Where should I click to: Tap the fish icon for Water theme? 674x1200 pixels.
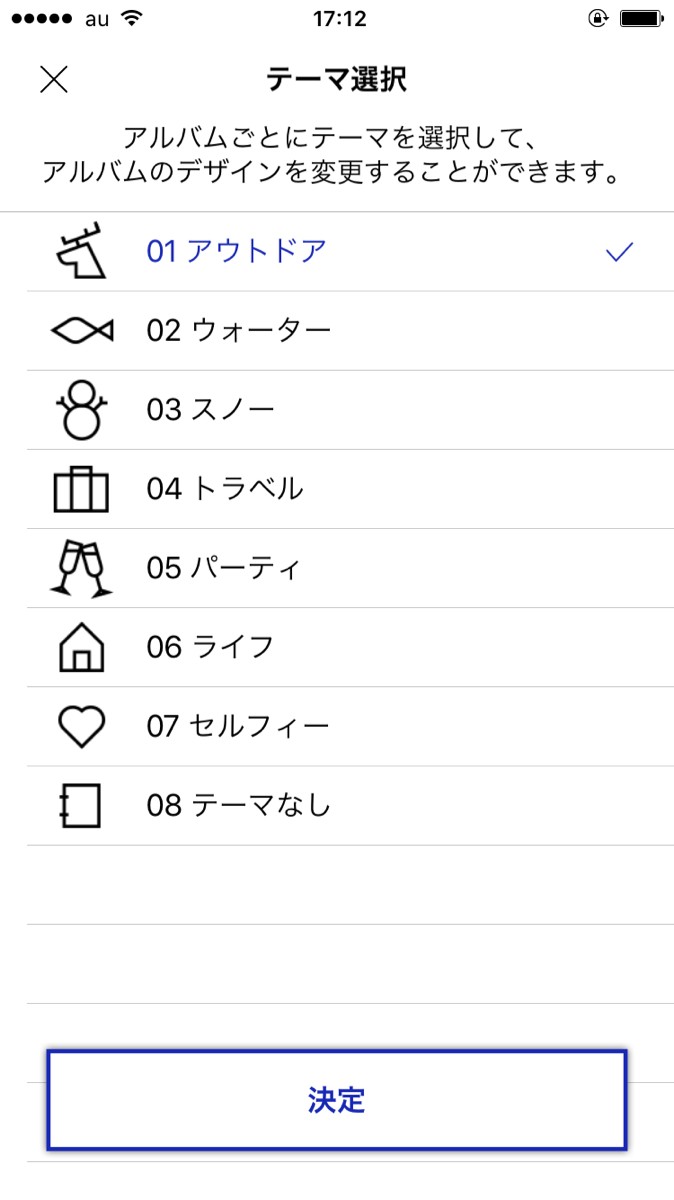80,331
